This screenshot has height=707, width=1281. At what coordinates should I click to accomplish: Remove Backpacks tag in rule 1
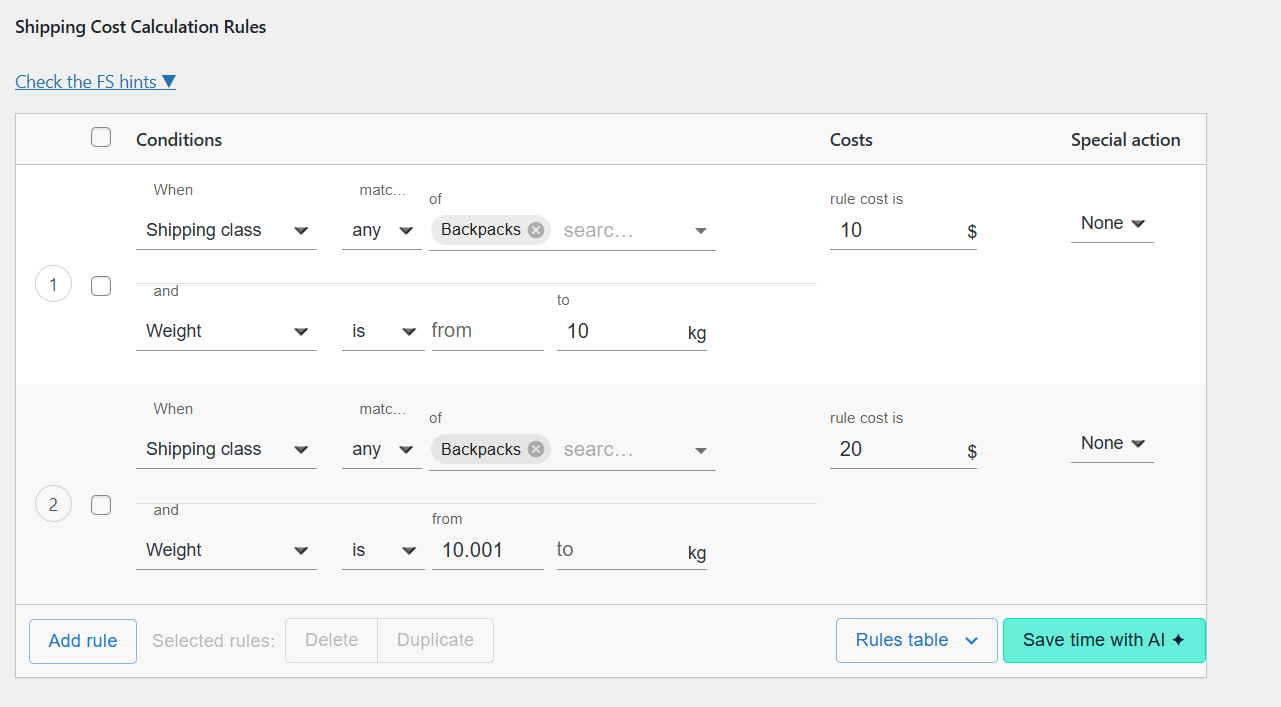536,230
